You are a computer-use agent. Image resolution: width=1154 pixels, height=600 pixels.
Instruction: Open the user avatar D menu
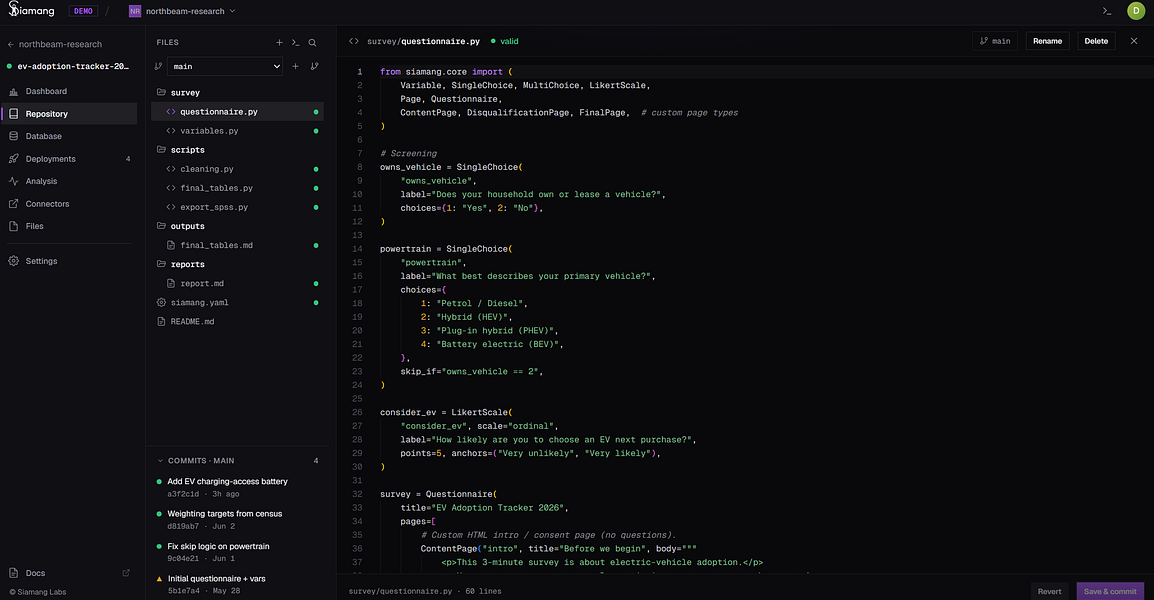click(1136, 11)
